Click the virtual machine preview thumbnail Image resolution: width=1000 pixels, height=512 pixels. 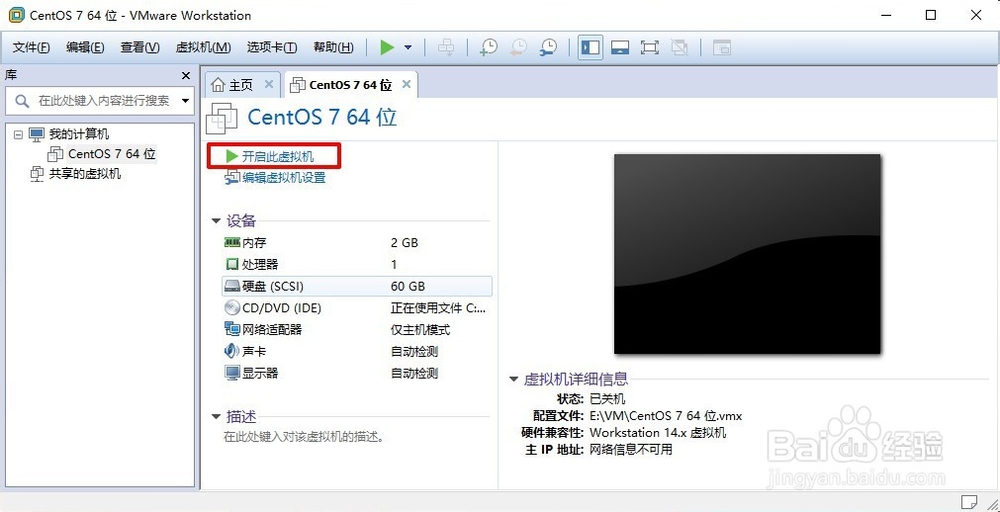[x=747, y=254]
